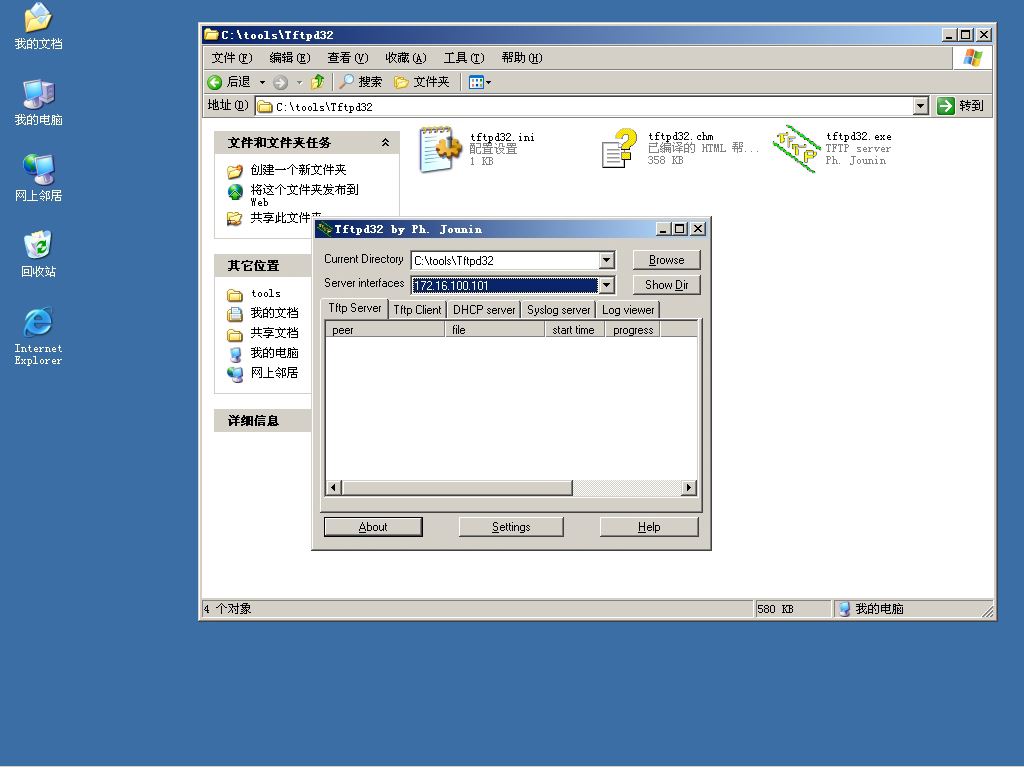1024x768 pixels.
Task: Switch to the DHCP server tab
Action: point(484,310)
